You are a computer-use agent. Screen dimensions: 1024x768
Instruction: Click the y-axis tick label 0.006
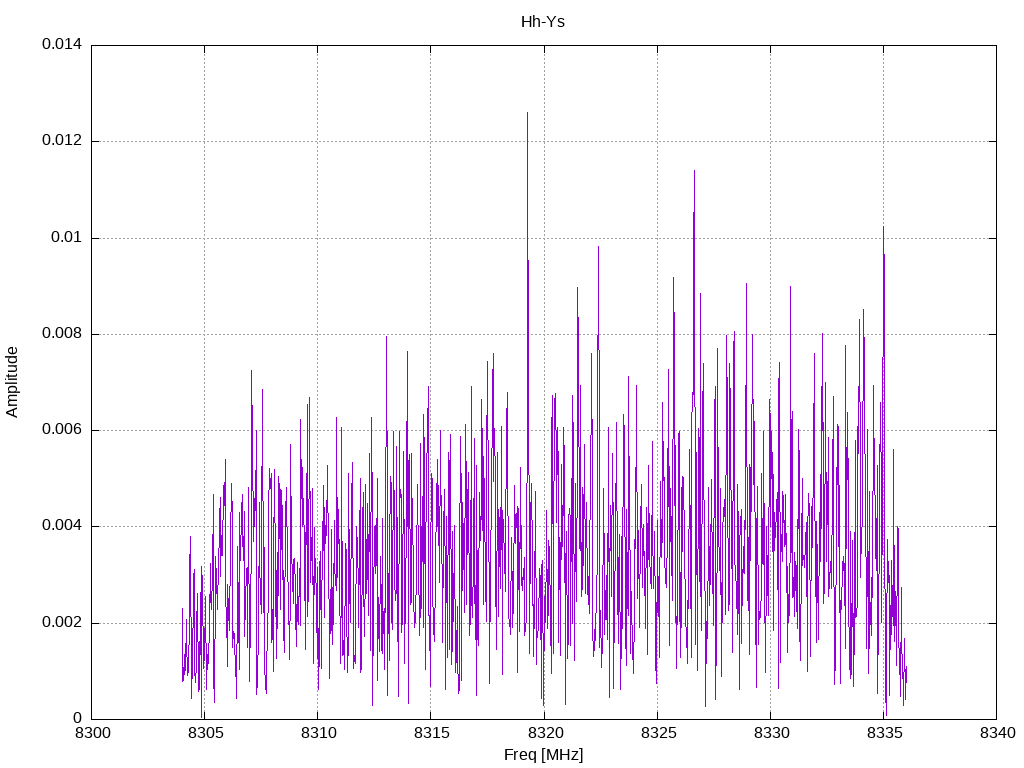click(62, 430)
